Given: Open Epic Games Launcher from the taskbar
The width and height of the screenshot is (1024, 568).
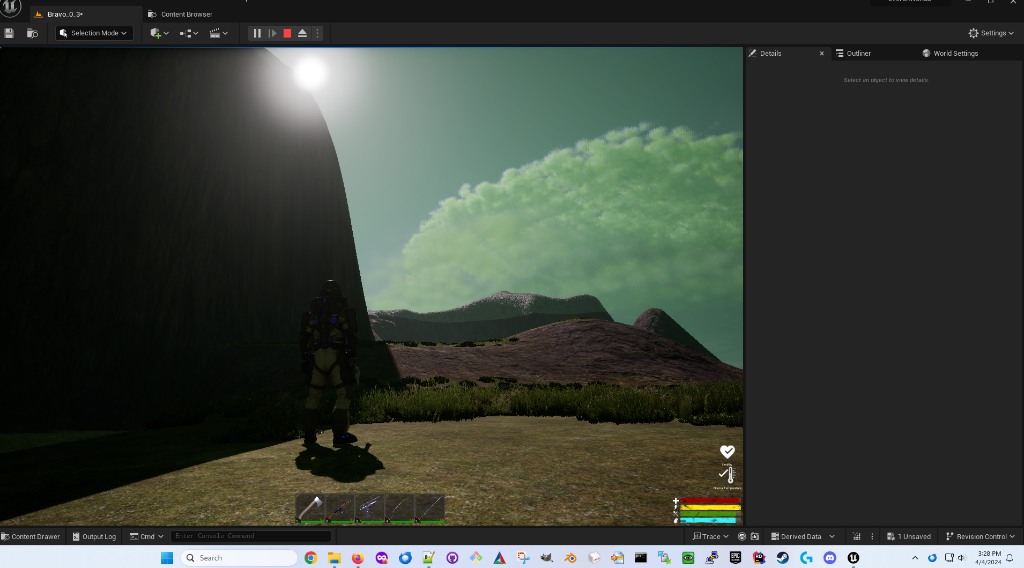Looking at the screenshot, I should pos(735,558).
